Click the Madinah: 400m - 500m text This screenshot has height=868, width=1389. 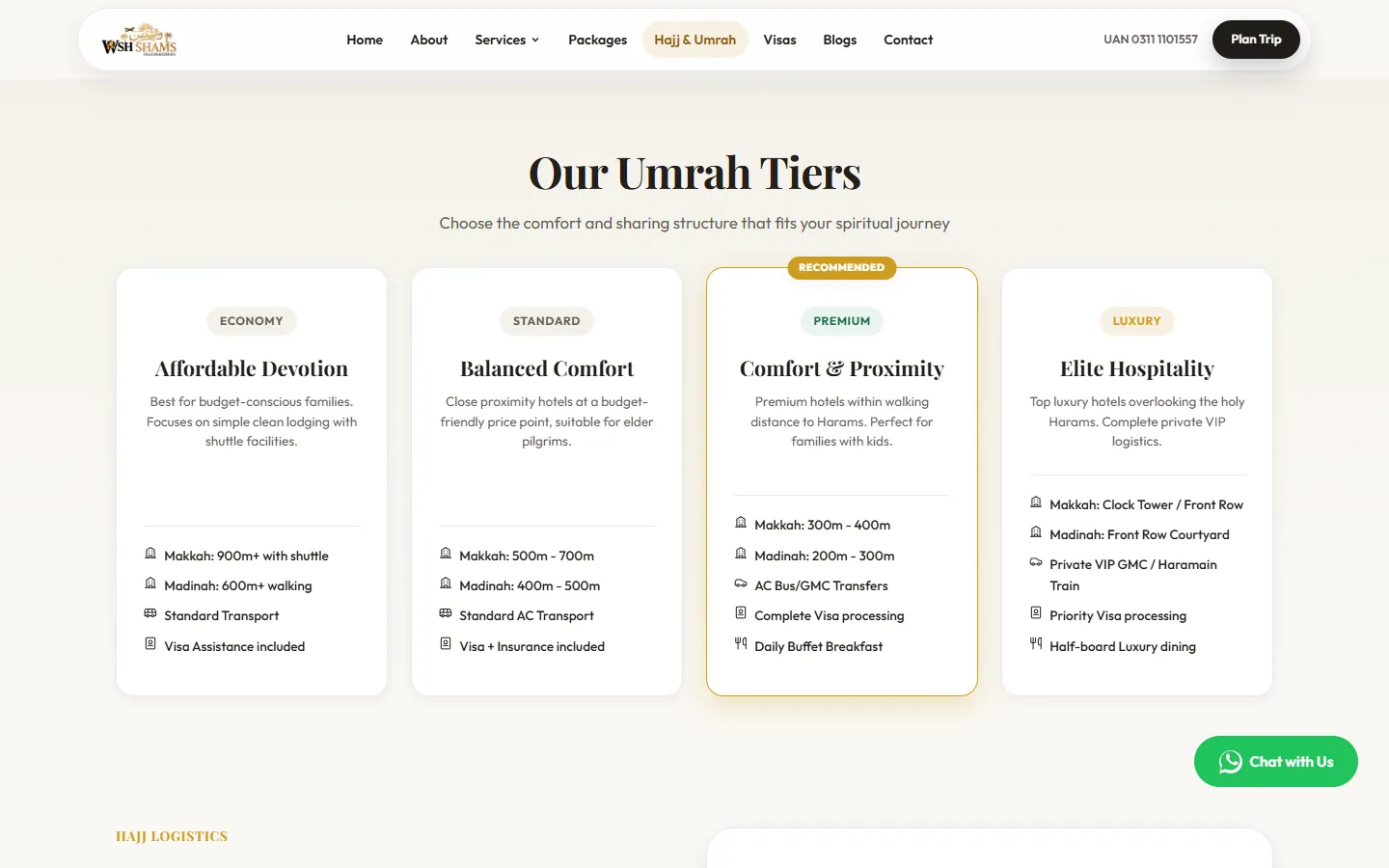pyautogui.click(x=530, y=585)
